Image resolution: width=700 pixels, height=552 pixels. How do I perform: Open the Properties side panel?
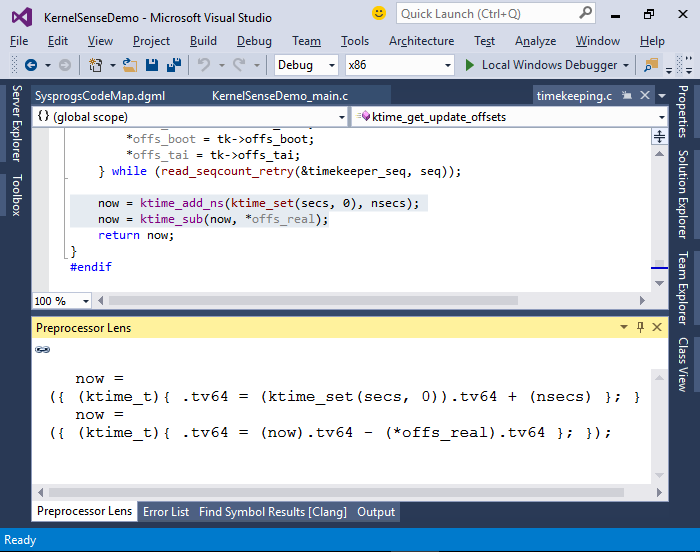point(683,111)
